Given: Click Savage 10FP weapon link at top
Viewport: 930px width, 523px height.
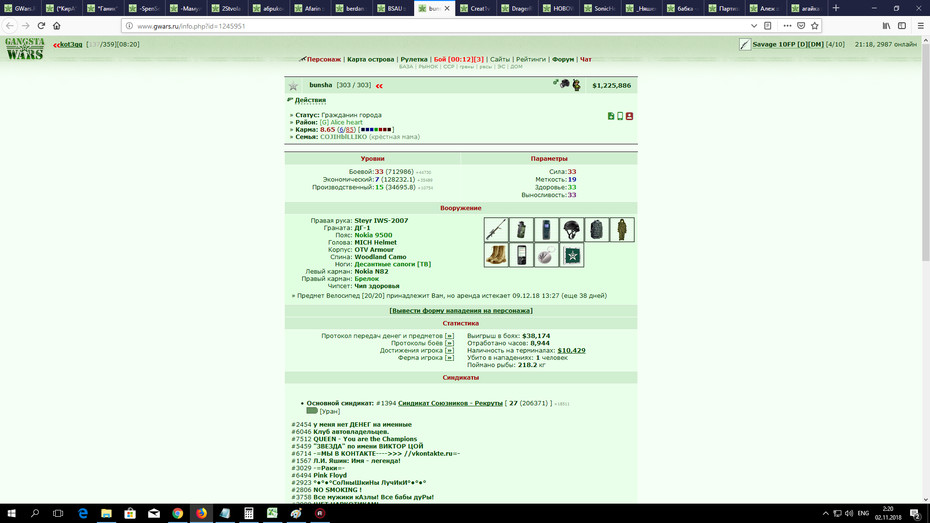Looking at the screenshot, I should click(x=788, y=44).
